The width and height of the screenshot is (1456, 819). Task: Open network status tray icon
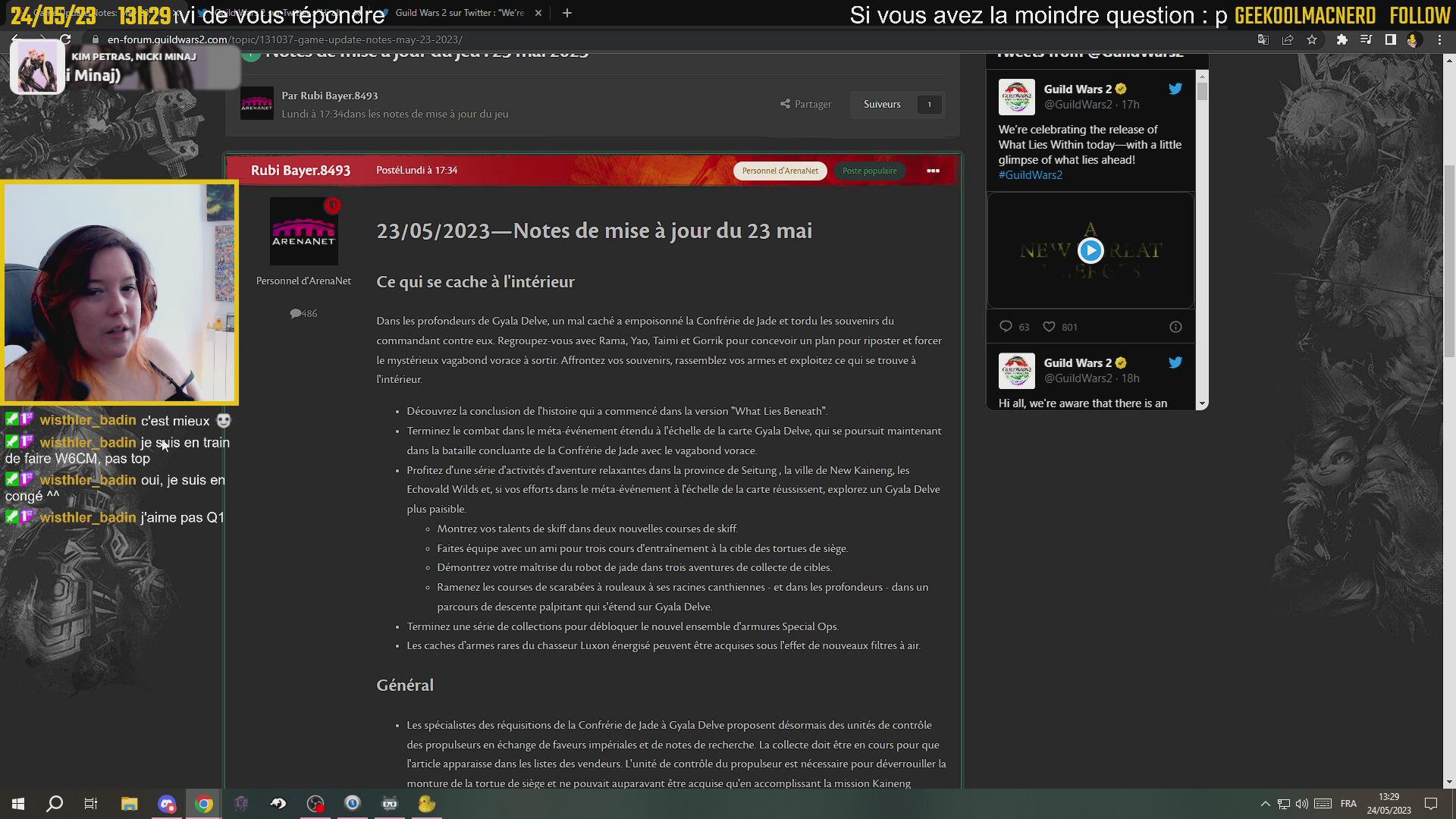(x=1284, y=804)
